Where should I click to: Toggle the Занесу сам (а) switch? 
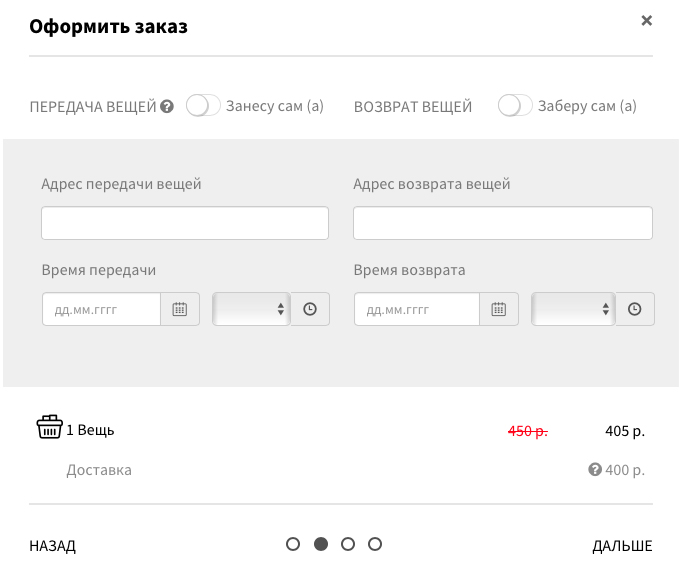tap(203, 106)
